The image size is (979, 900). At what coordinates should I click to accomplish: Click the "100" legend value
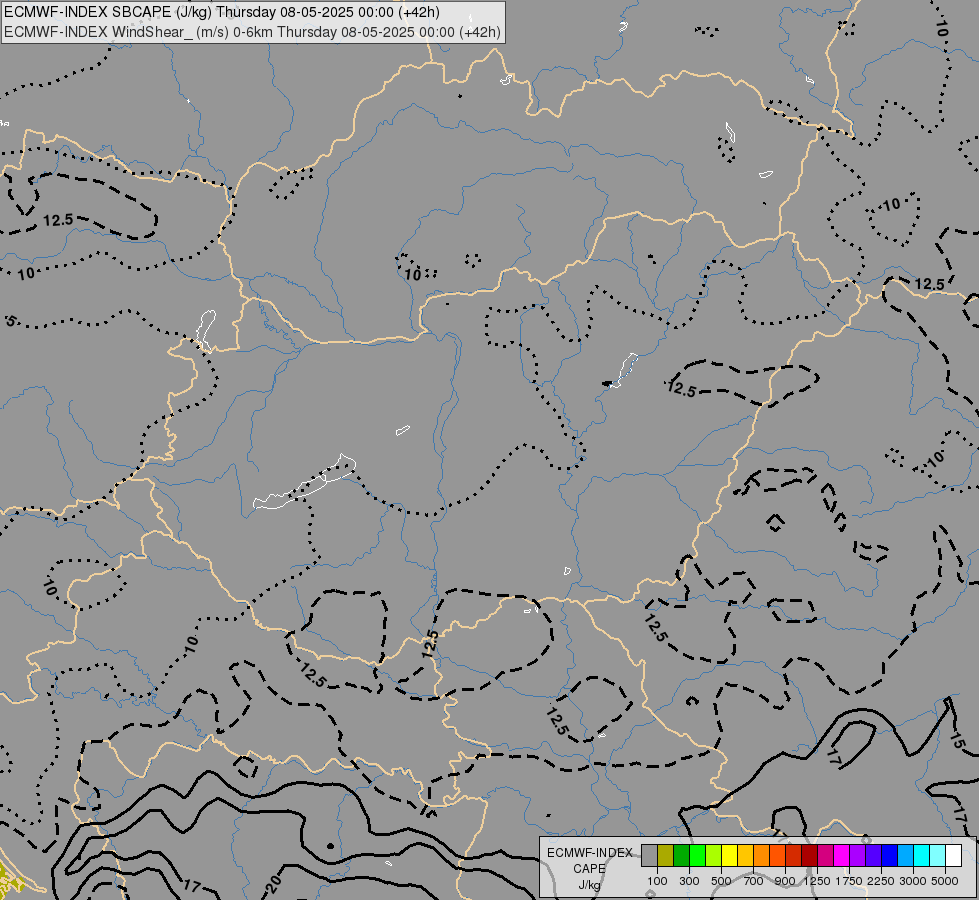[x=657, y=881]
